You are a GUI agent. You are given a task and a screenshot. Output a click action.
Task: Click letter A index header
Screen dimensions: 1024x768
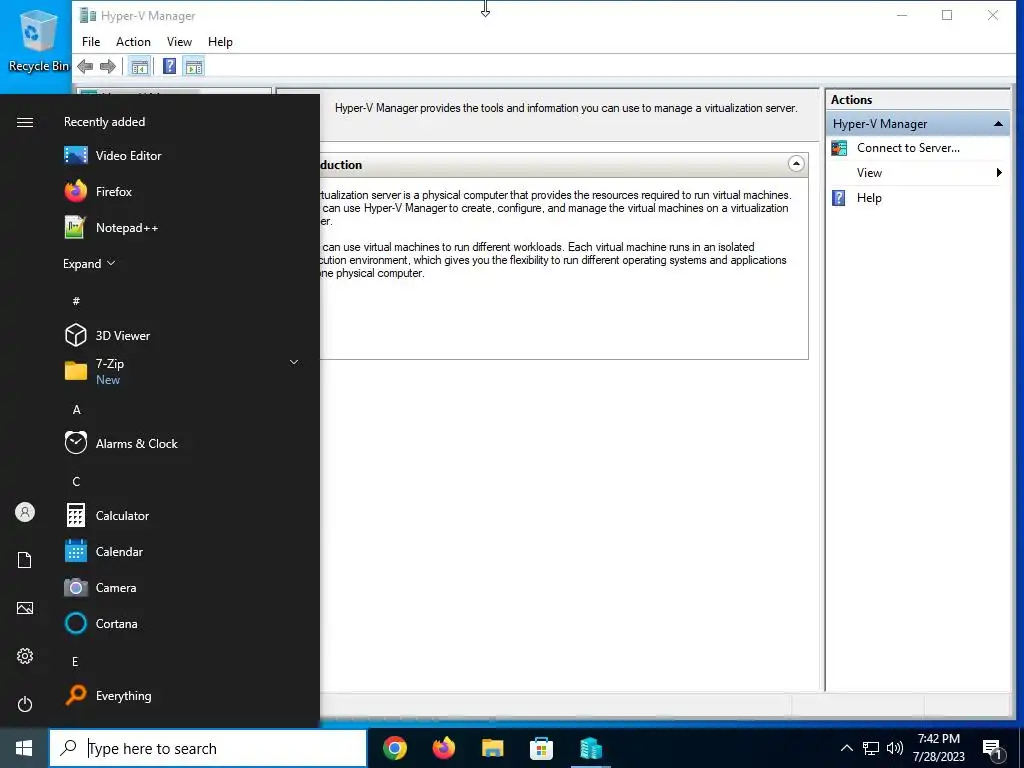click(76, 409)
